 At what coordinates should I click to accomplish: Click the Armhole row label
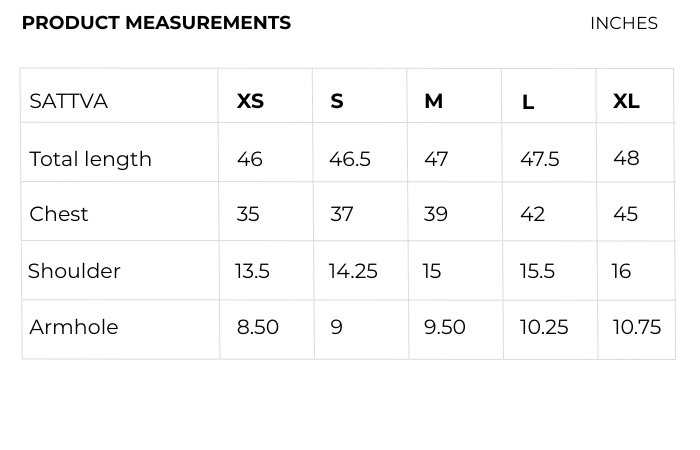pyautogui.click(x=74, y=327)
